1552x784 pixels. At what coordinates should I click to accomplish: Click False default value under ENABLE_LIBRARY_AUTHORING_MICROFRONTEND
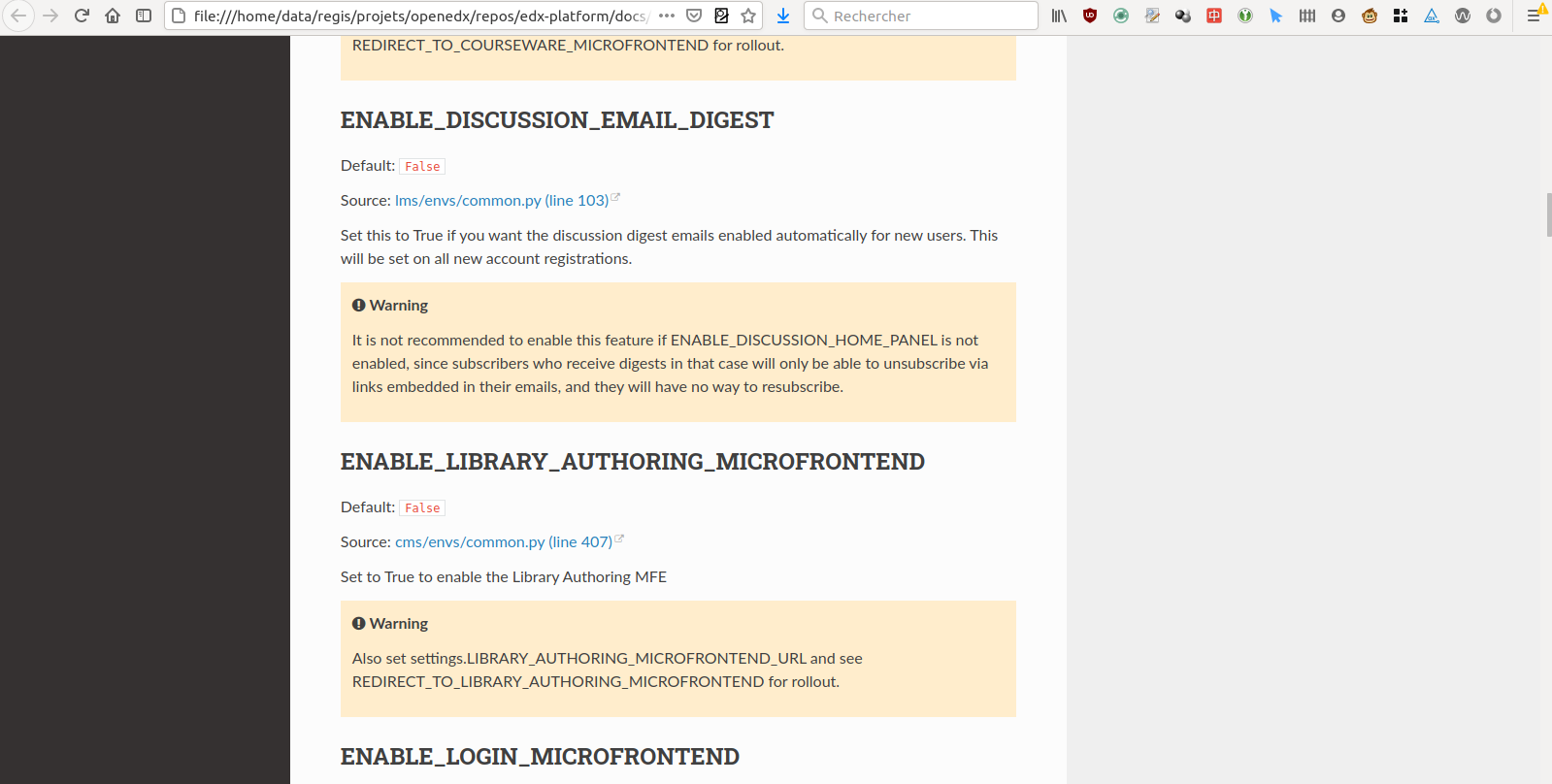[x=422, y=507]
